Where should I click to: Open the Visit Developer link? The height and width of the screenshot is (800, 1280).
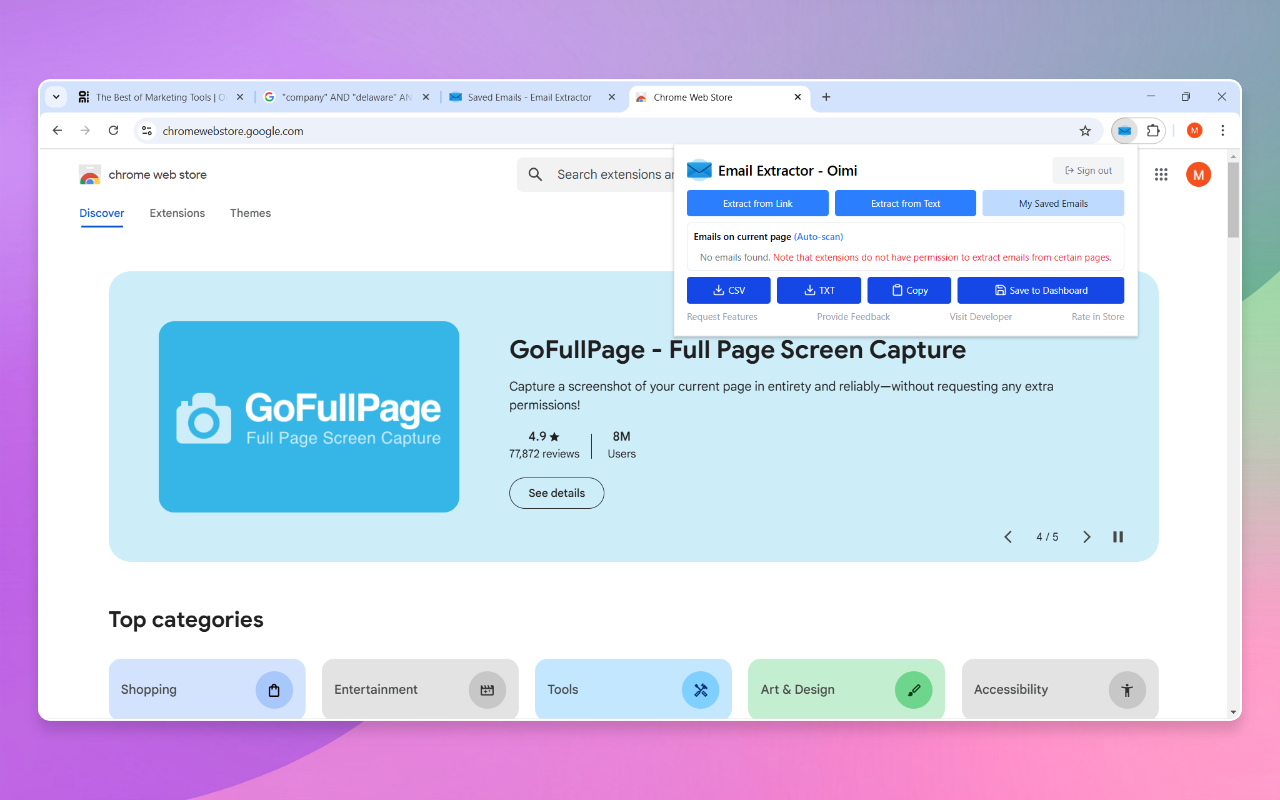981,317
